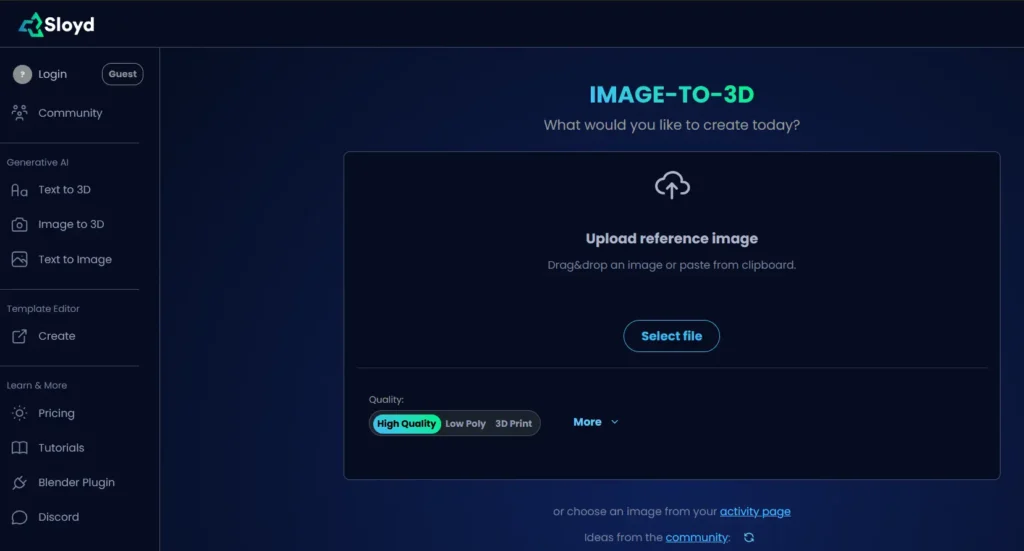Click the Upload reference image heading
This screenshot has width=1024, height=551.
(x=671, y=239)
